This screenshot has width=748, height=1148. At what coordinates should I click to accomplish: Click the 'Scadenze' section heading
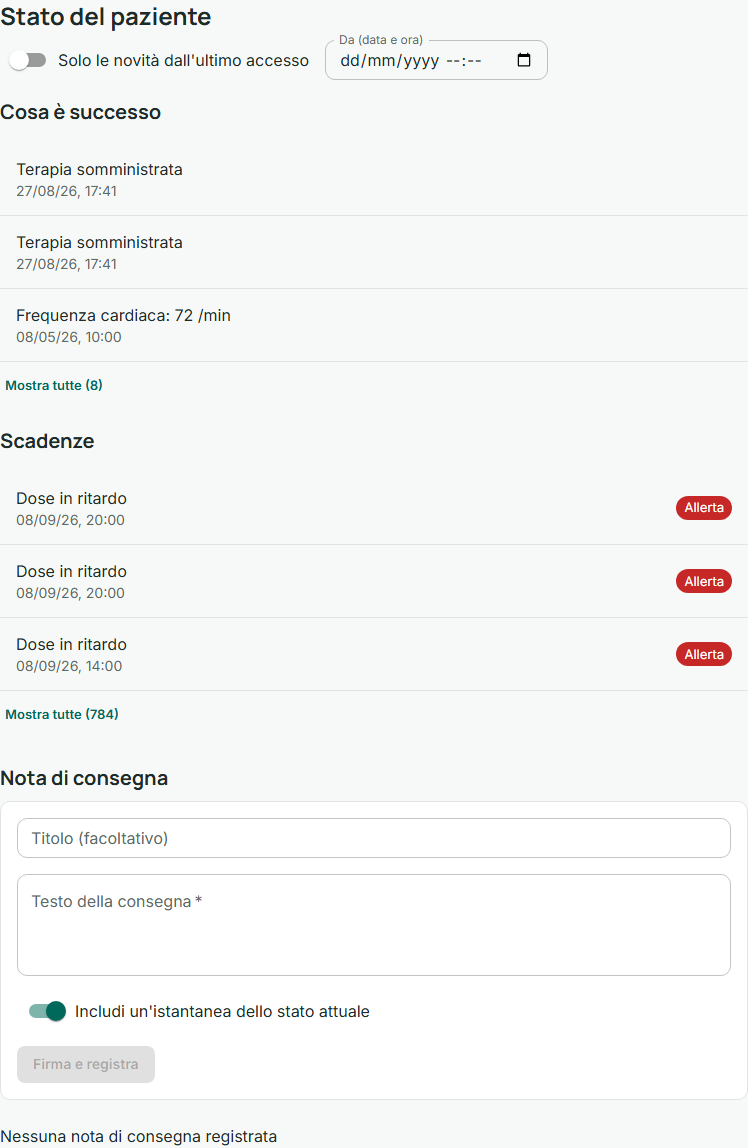(x=48, y=441)
